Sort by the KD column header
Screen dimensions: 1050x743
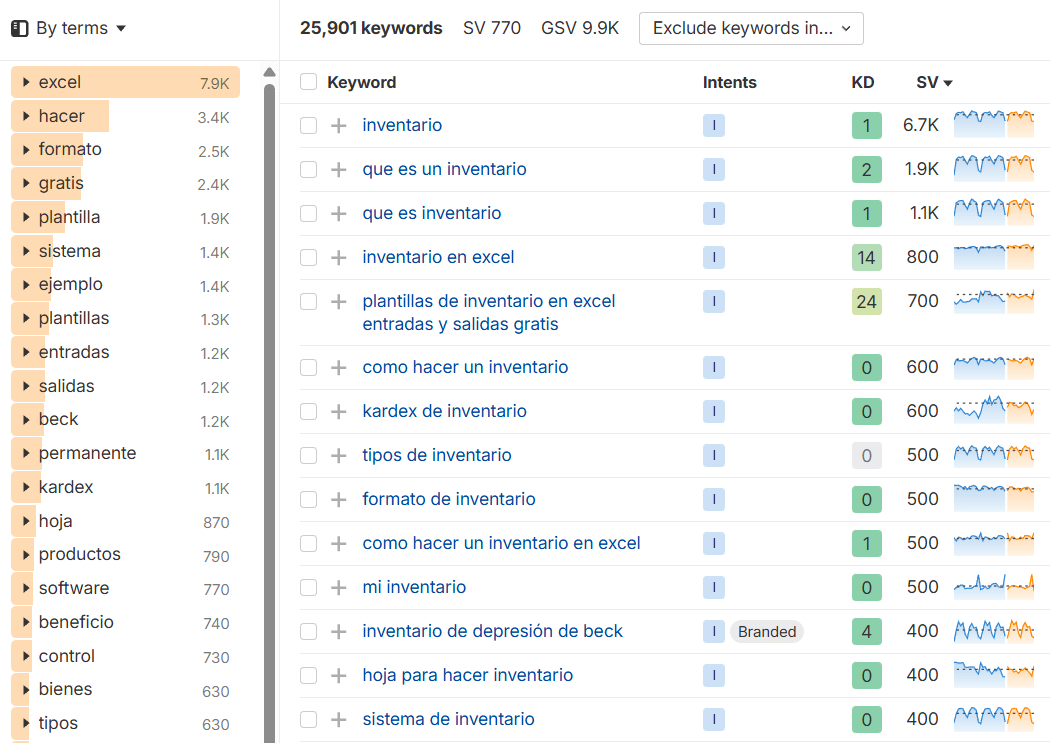coord(862,83)
